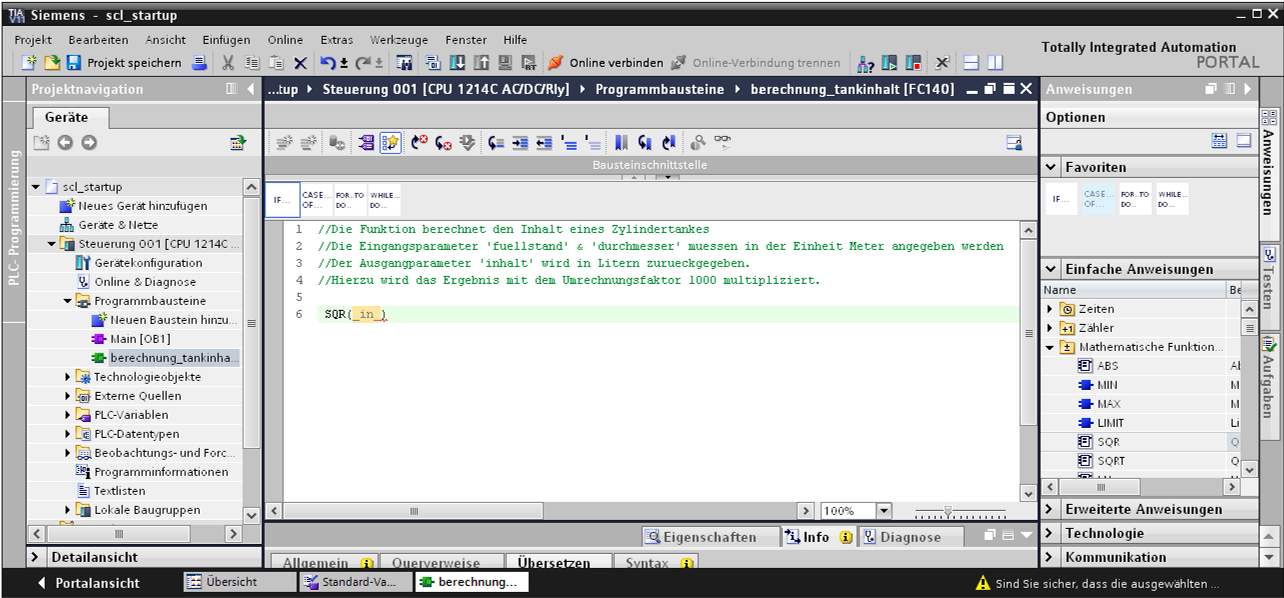
Task: Click the new project icon in the toolbar
Action: [30, 63]
